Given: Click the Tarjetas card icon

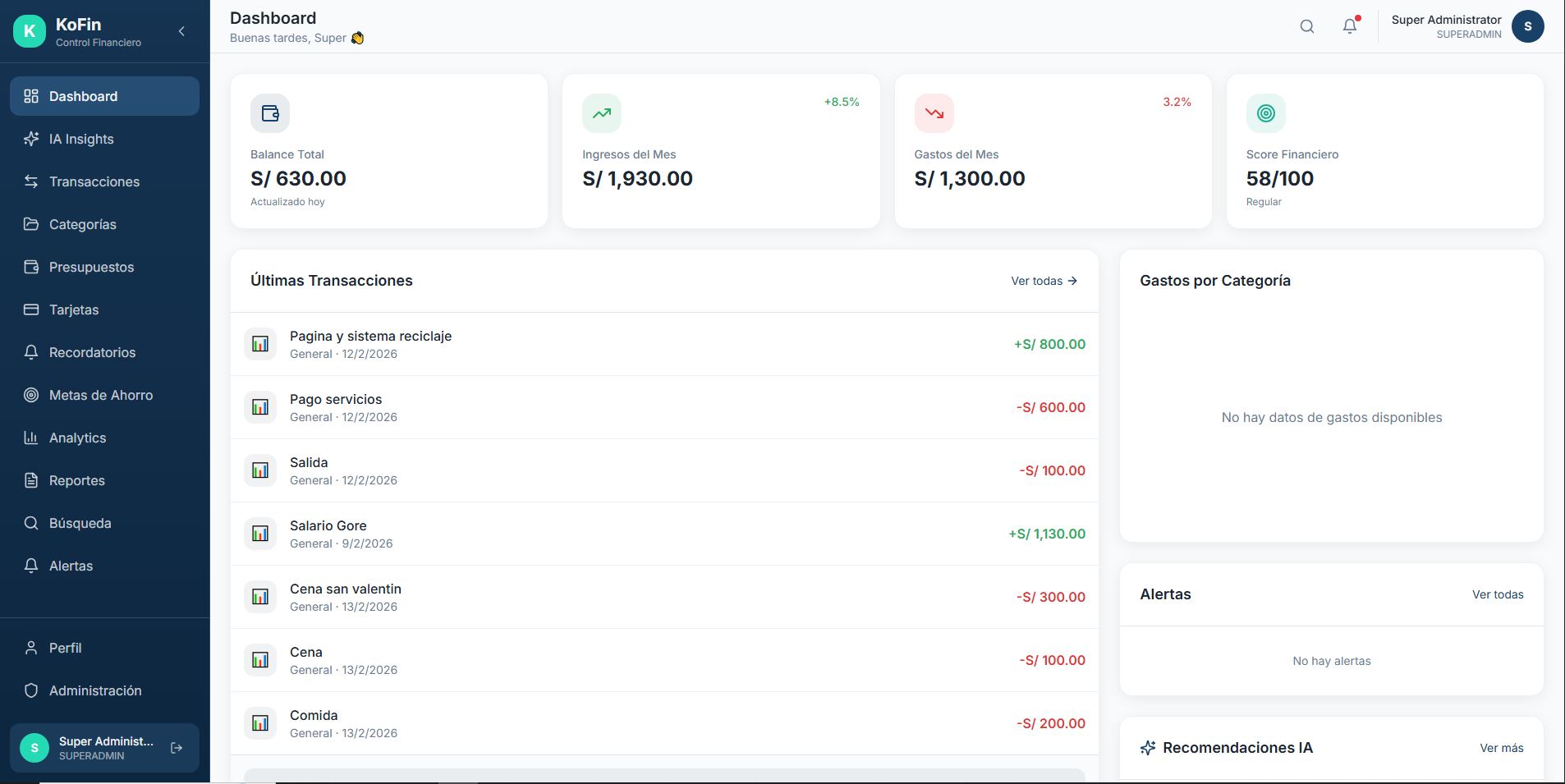Looking at the screenshot, I should pyautogui.click(x=30, y=309).
